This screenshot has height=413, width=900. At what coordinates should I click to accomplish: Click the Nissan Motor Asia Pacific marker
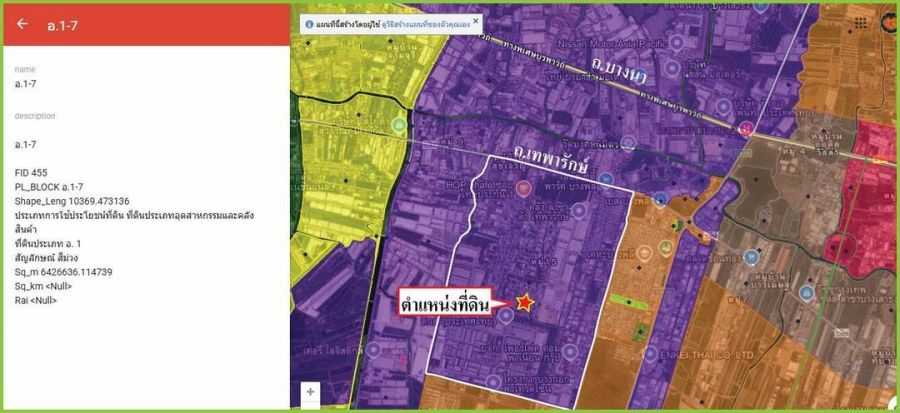[676, 43]
